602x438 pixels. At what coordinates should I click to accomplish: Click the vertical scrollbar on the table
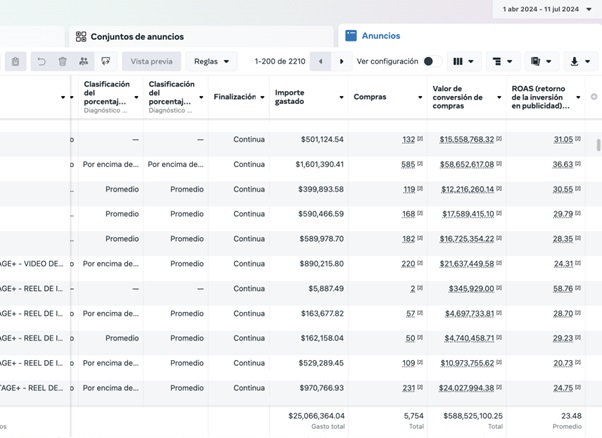pyautogui.click(x=598, y=145)
